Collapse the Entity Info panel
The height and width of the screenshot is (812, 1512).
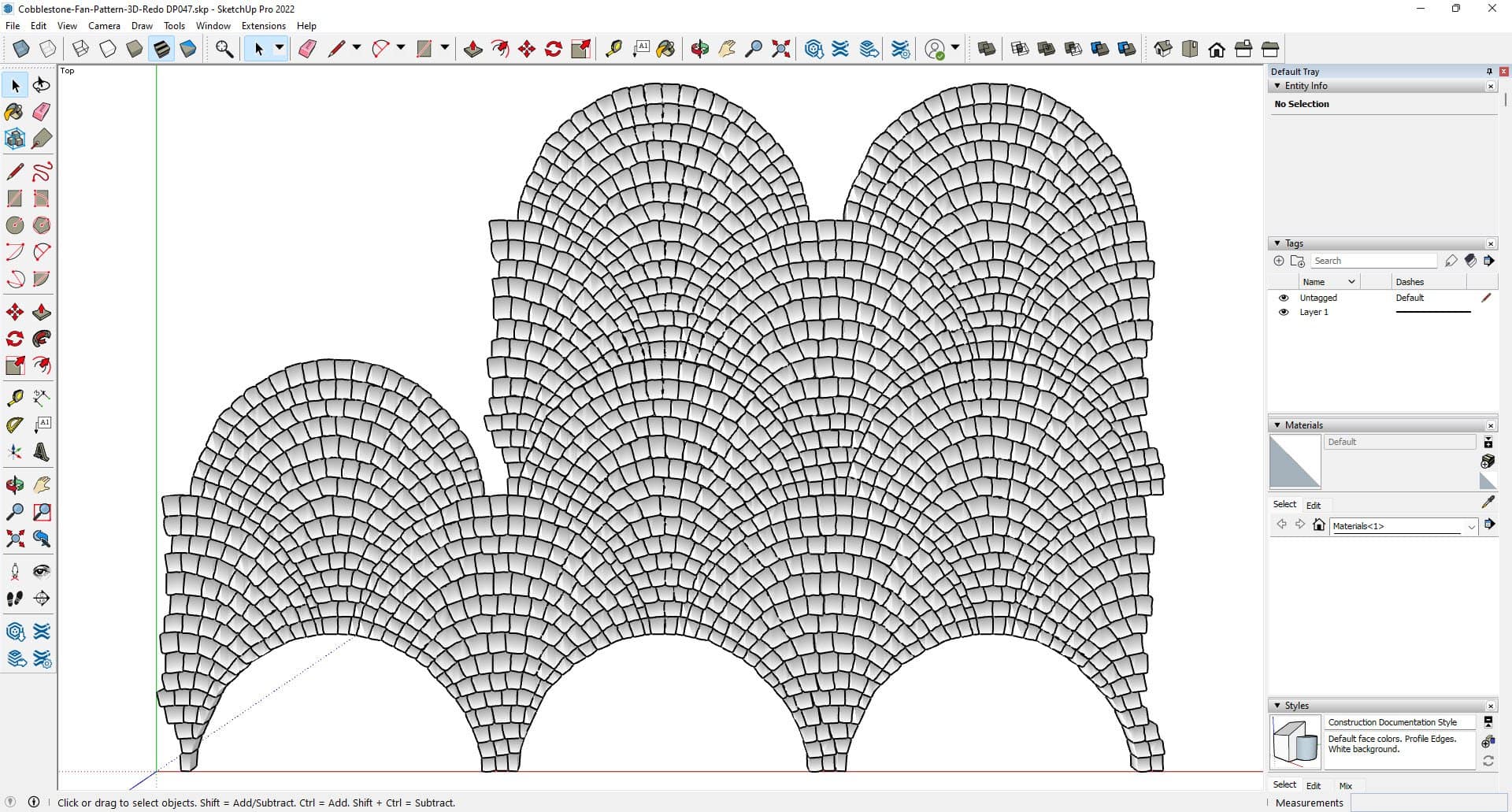click(x=1277, y=86)
